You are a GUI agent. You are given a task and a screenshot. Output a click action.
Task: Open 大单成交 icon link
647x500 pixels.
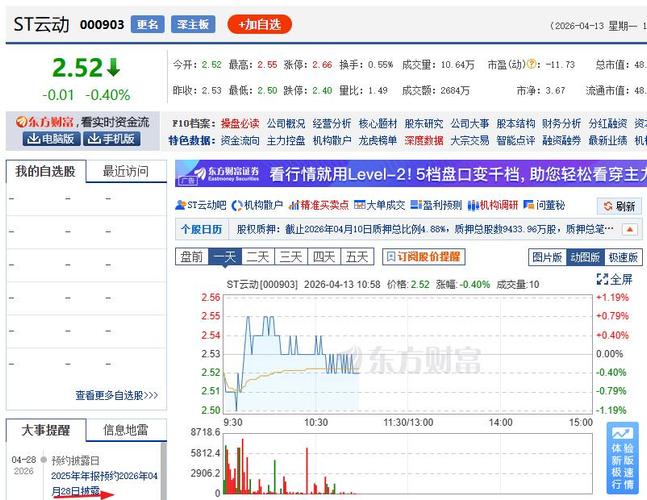point(380,205)
